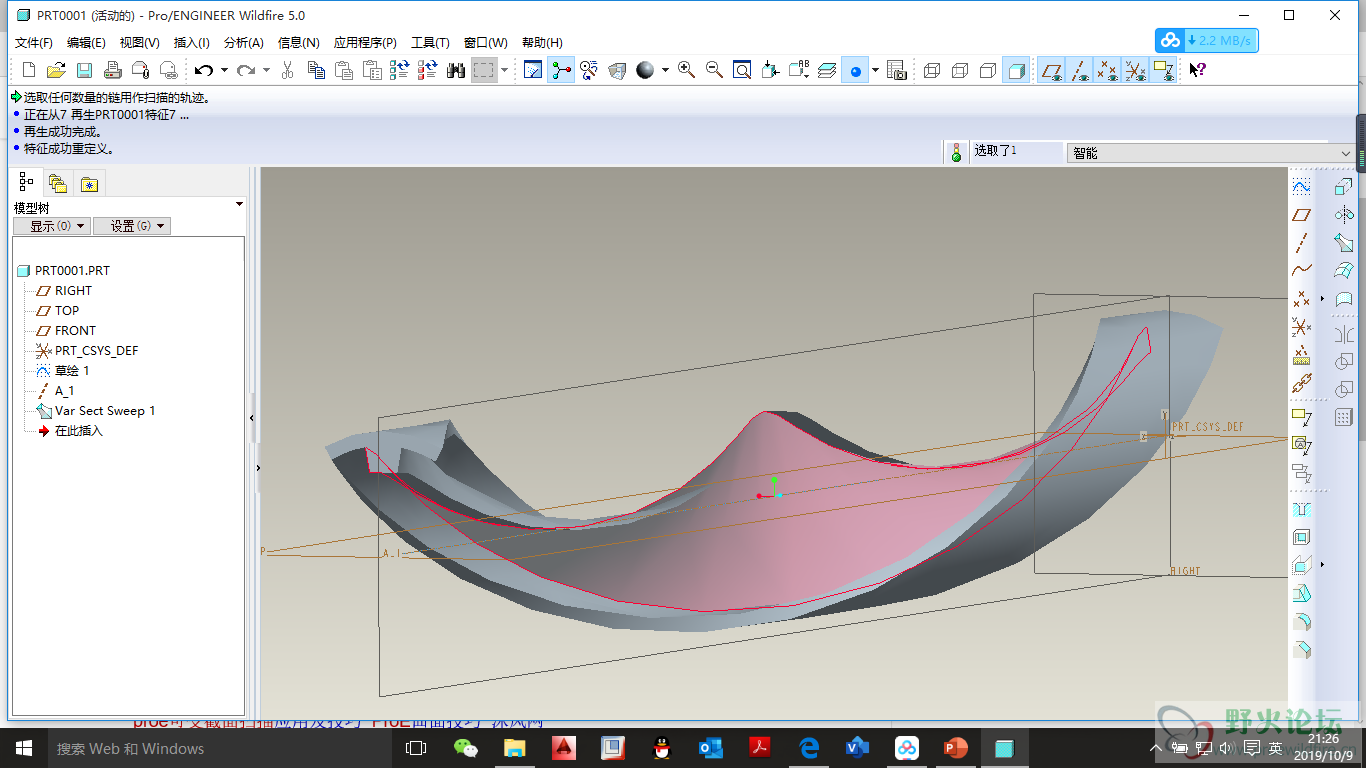Select the Datum Coordinate System tool
This screenshot has height=768, width=1366.
point(1301,326)
